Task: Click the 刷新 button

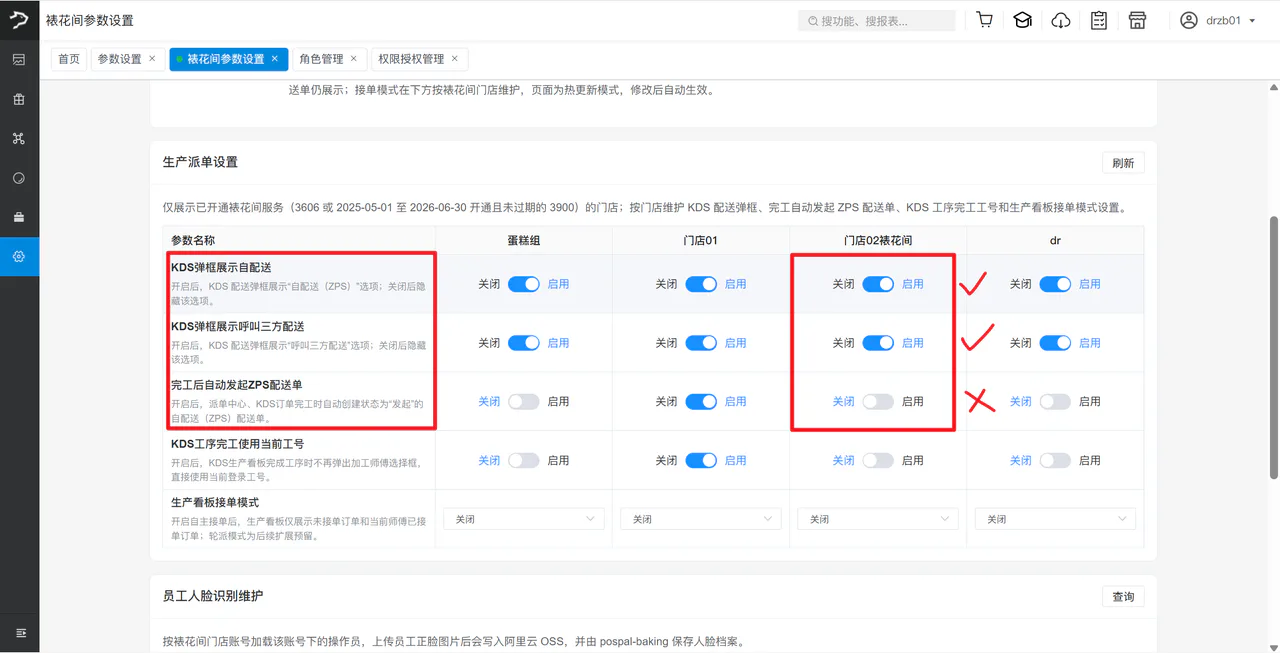Action: [x=1123, y=163]
